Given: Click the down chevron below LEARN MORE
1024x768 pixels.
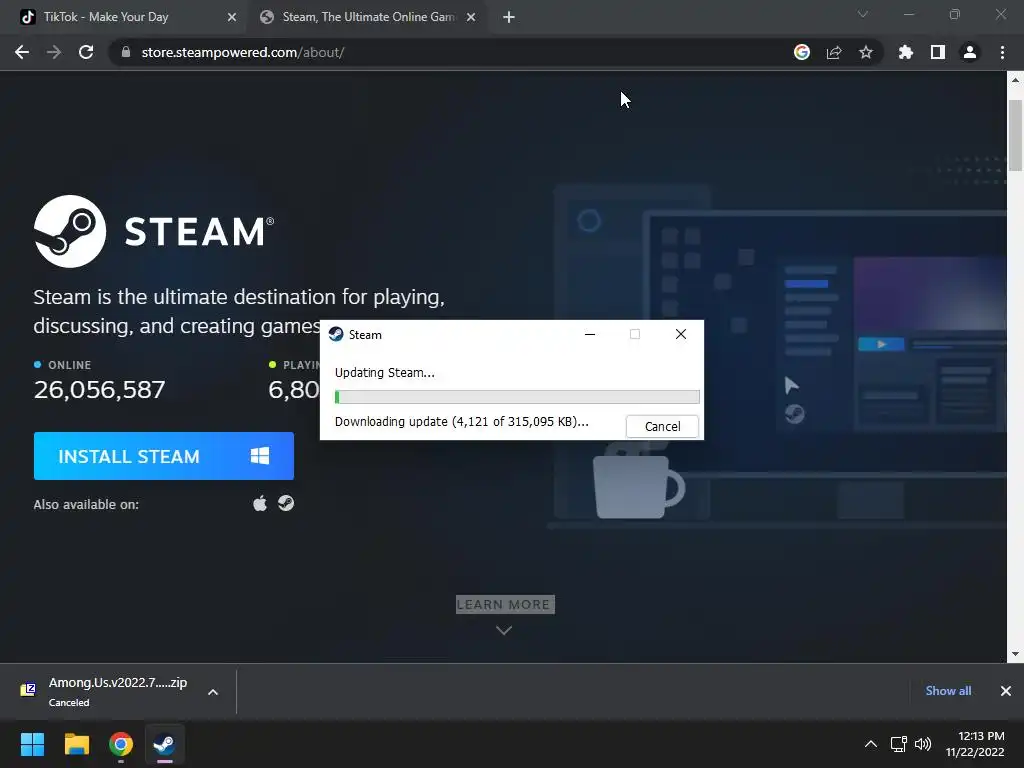Looking at the screenshot, I should tap(504, 630).
